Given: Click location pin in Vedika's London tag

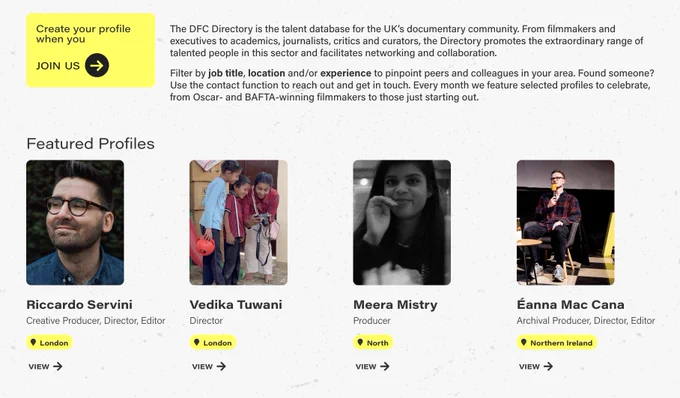Looking at the screenshot, I should click(196, 343).
